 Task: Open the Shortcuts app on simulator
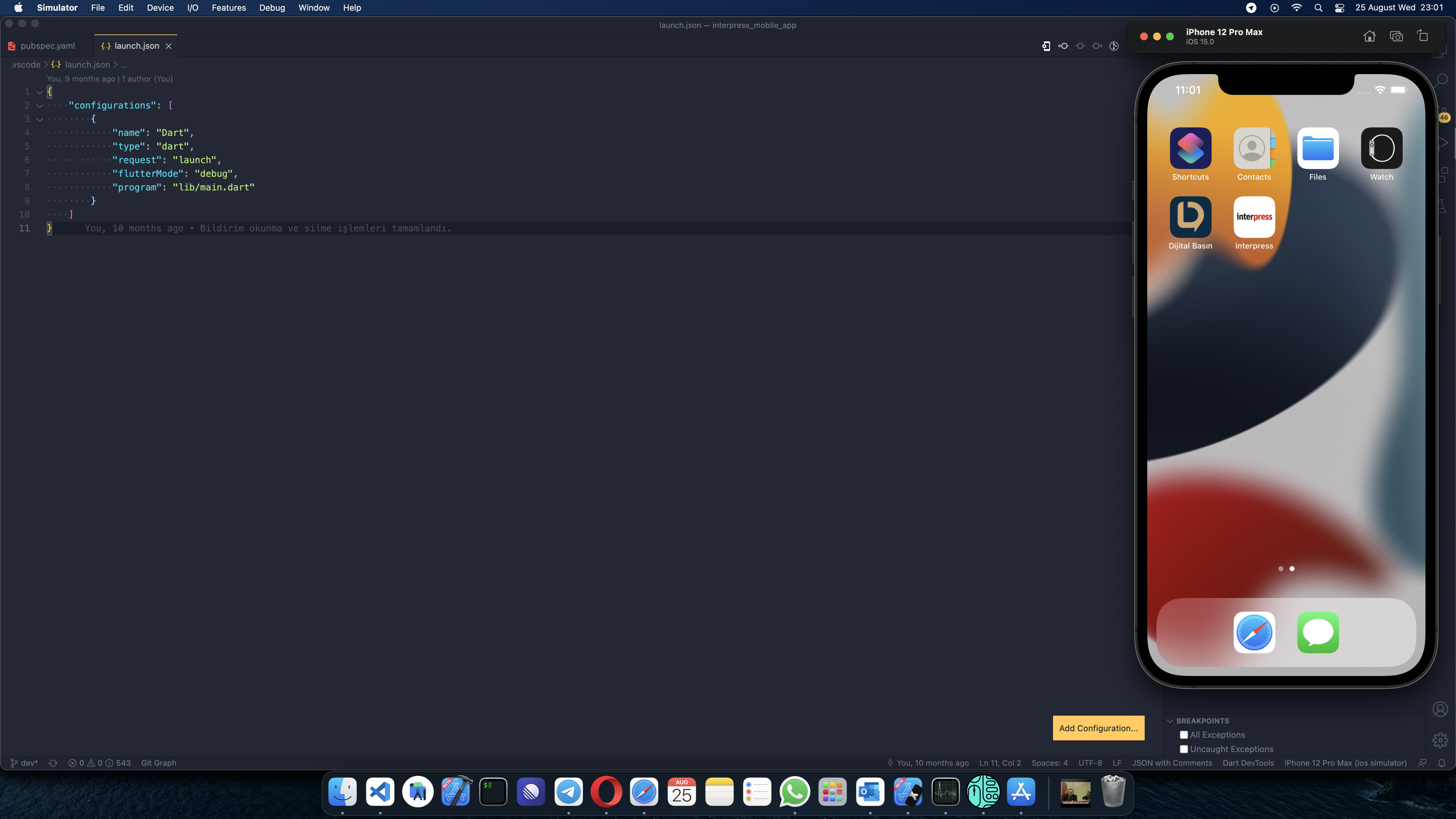click(x=1190, y=148)
